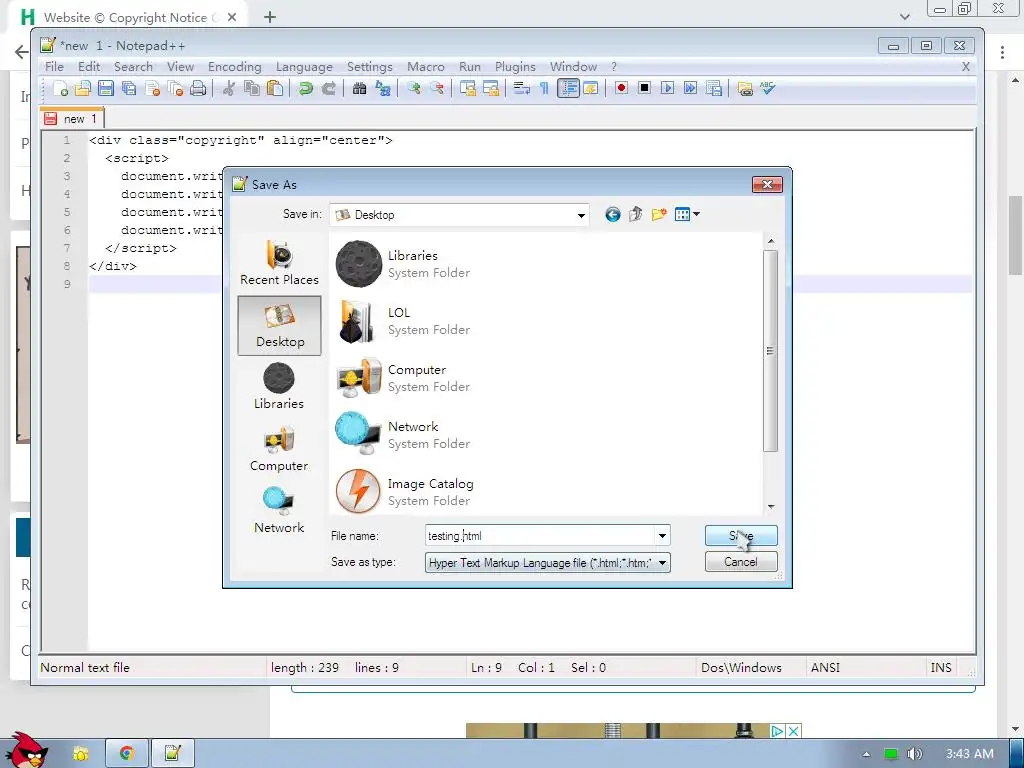Screen dimensions: 1024x768
Task: Click Run Macro Multiple Times icon
Action: pos(690,88)
